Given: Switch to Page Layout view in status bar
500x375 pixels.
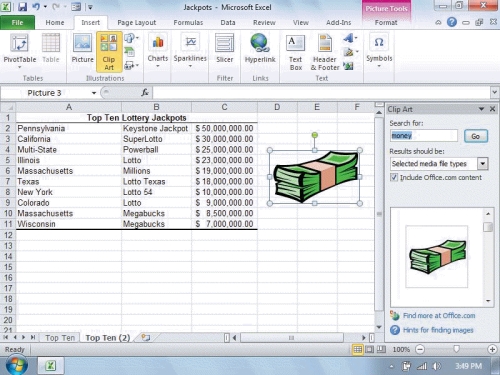Looking at the screenshot, I should 369,349.
